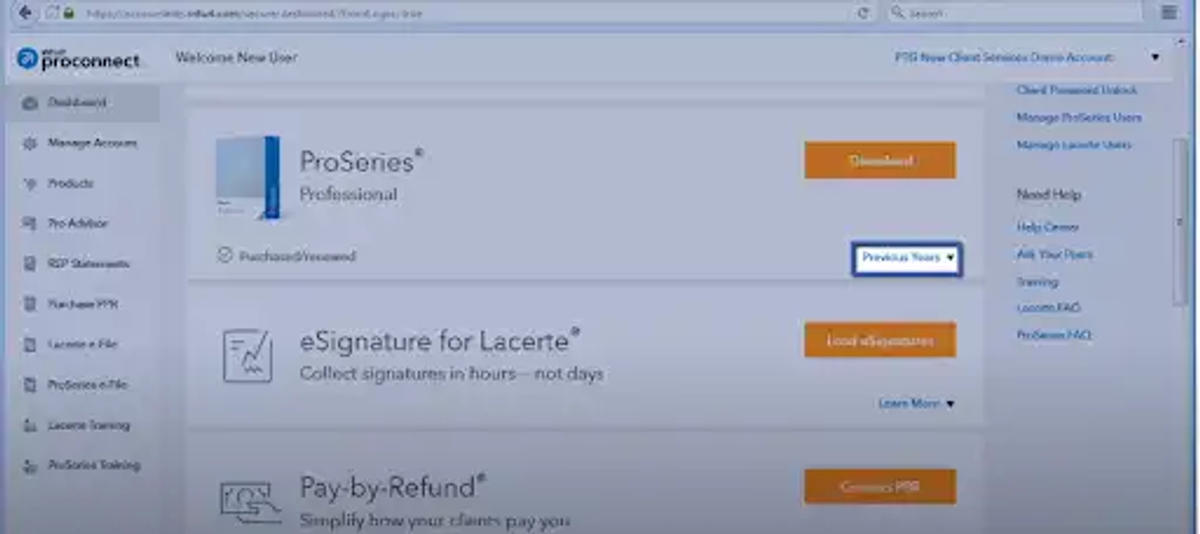
Task: Click the Pro Advisor sidebar icon
Action: pyautogui.click(x=29, y=224)
